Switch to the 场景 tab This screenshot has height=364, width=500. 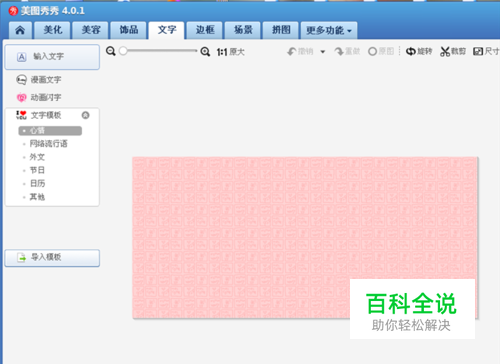coord(243,30)
